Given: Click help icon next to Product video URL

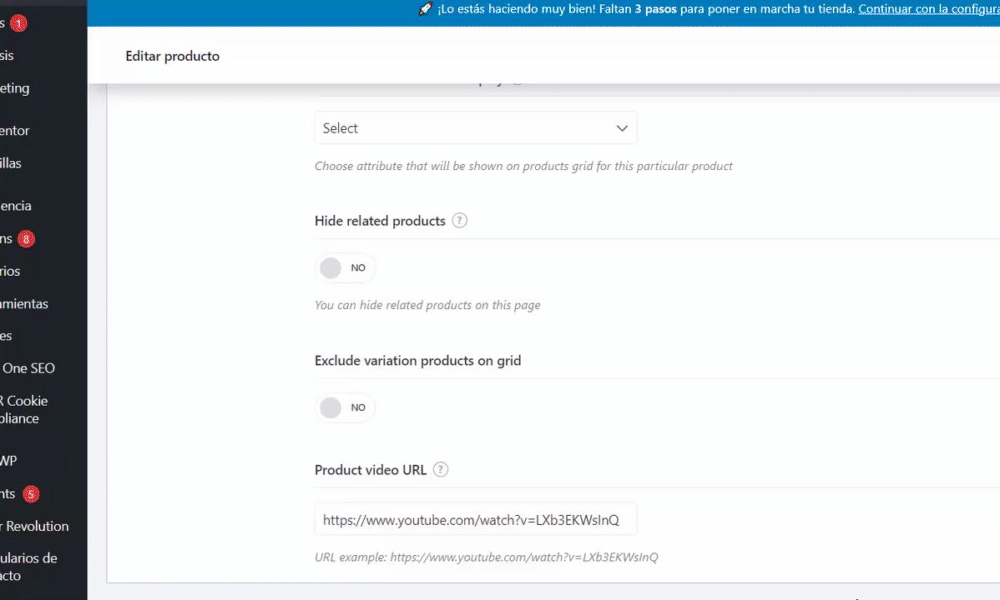Looking at the screenshot, I should click(x=441, y=470).
